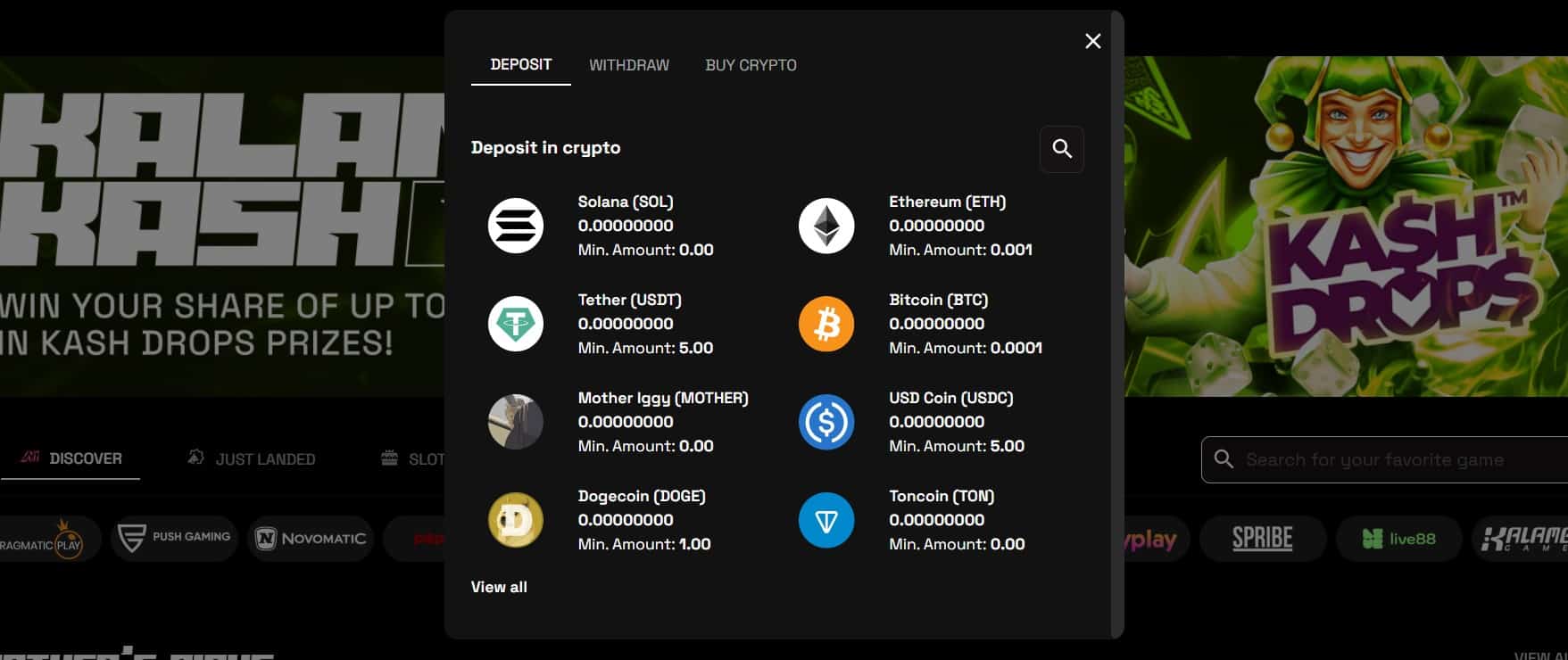
Task: Select the Ethereum (ETH) diamond icon
Action: coord(825,226)
